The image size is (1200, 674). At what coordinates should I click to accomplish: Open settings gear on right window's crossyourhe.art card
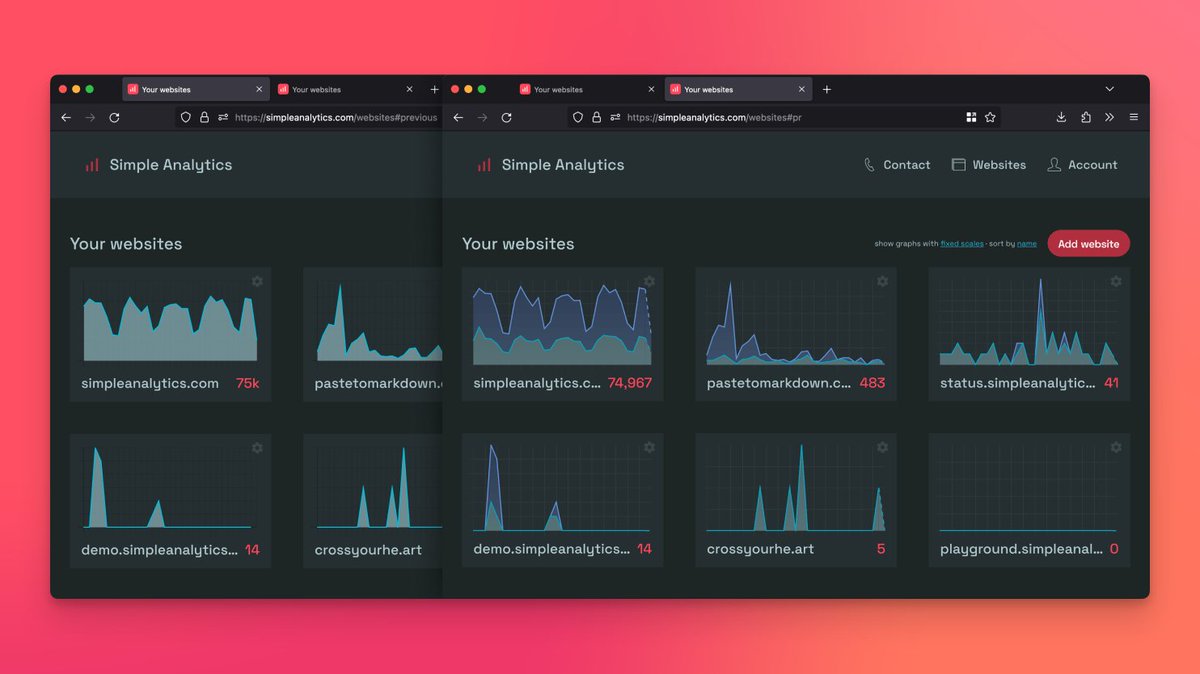pyautogui.click(x=882, y=447)
